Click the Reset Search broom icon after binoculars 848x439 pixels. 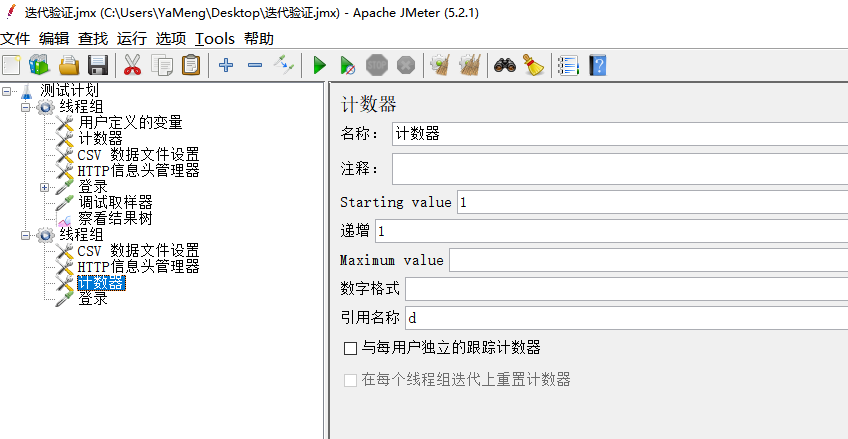click(532, 66)
